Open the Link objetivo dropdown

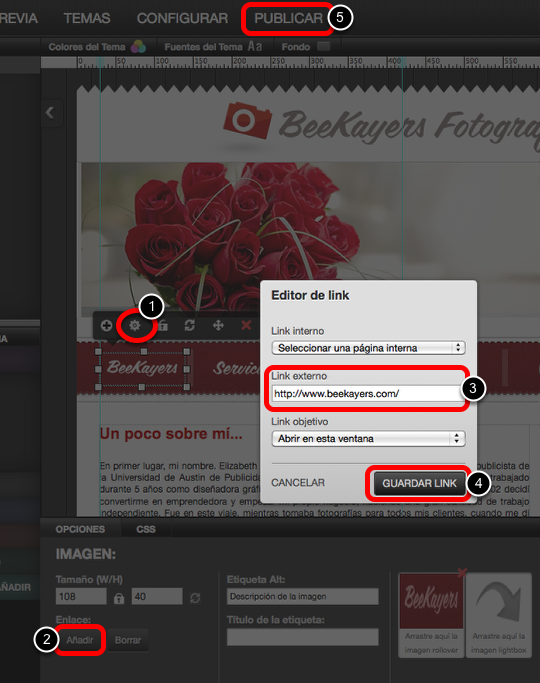coord(368,439)
